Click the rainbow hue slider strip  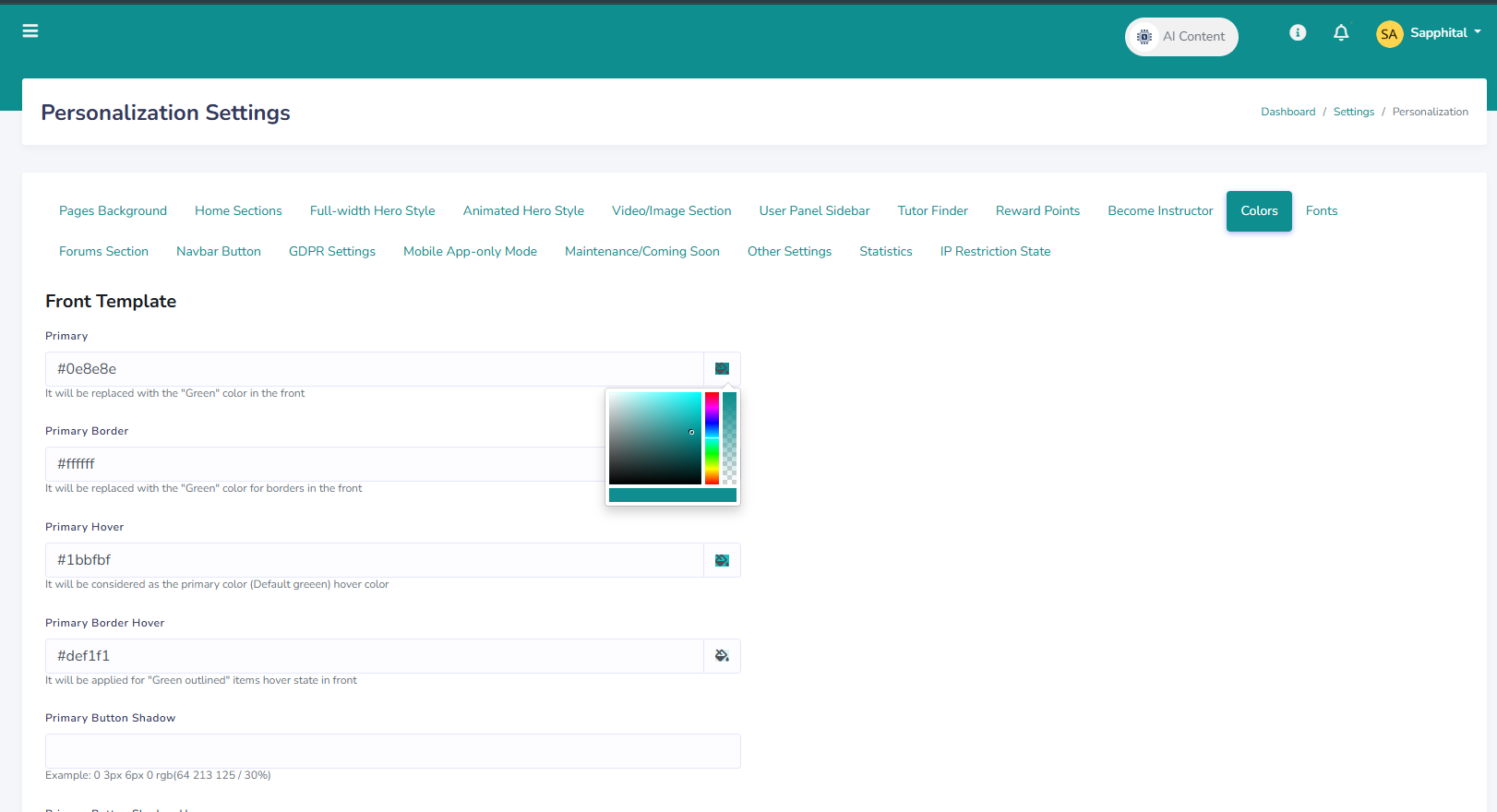712,438
